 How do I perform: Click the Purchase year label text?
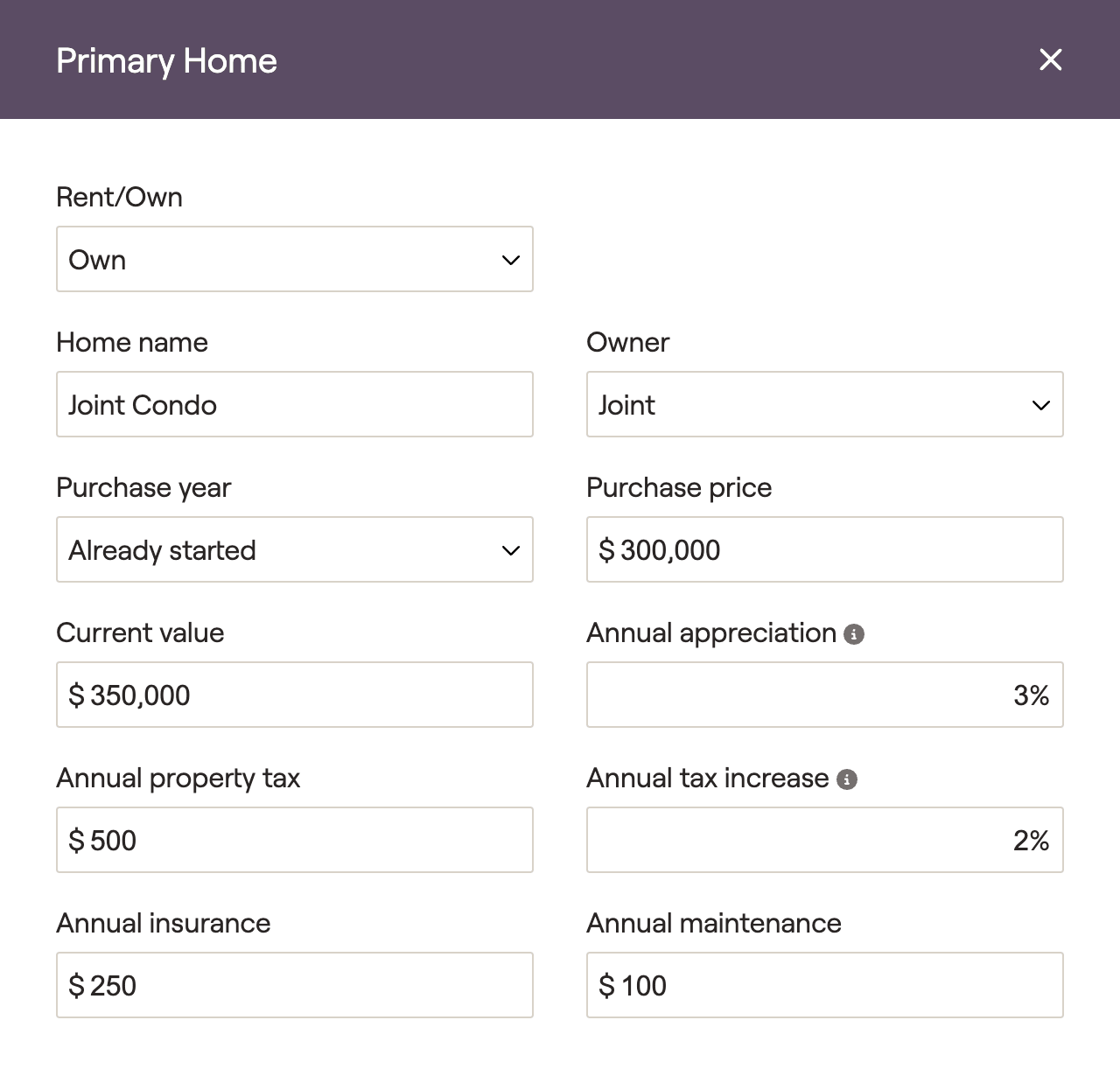click(x=143, y=488)
